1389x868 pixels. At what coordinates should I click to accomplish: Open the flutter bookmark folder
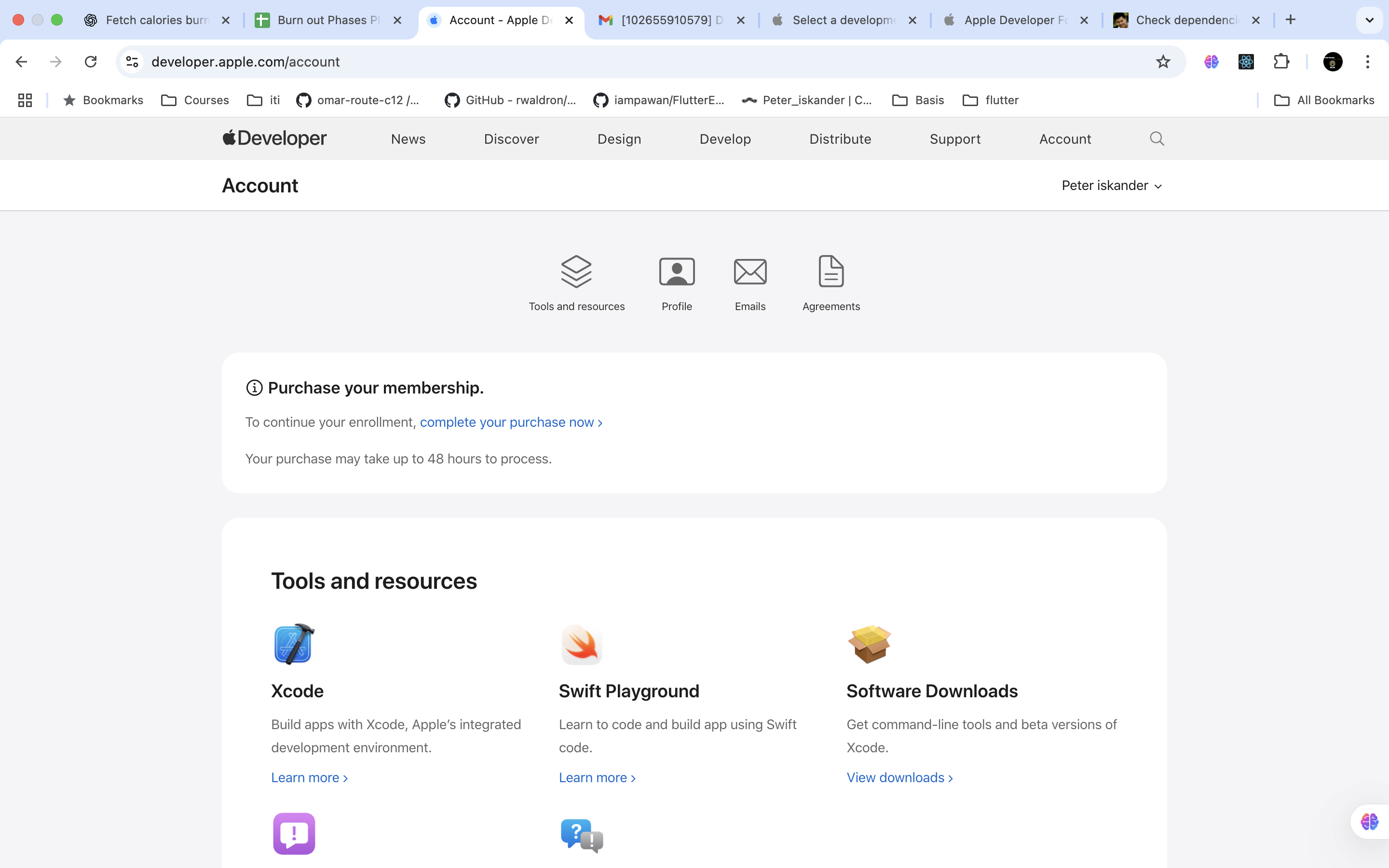pos(991,100)
